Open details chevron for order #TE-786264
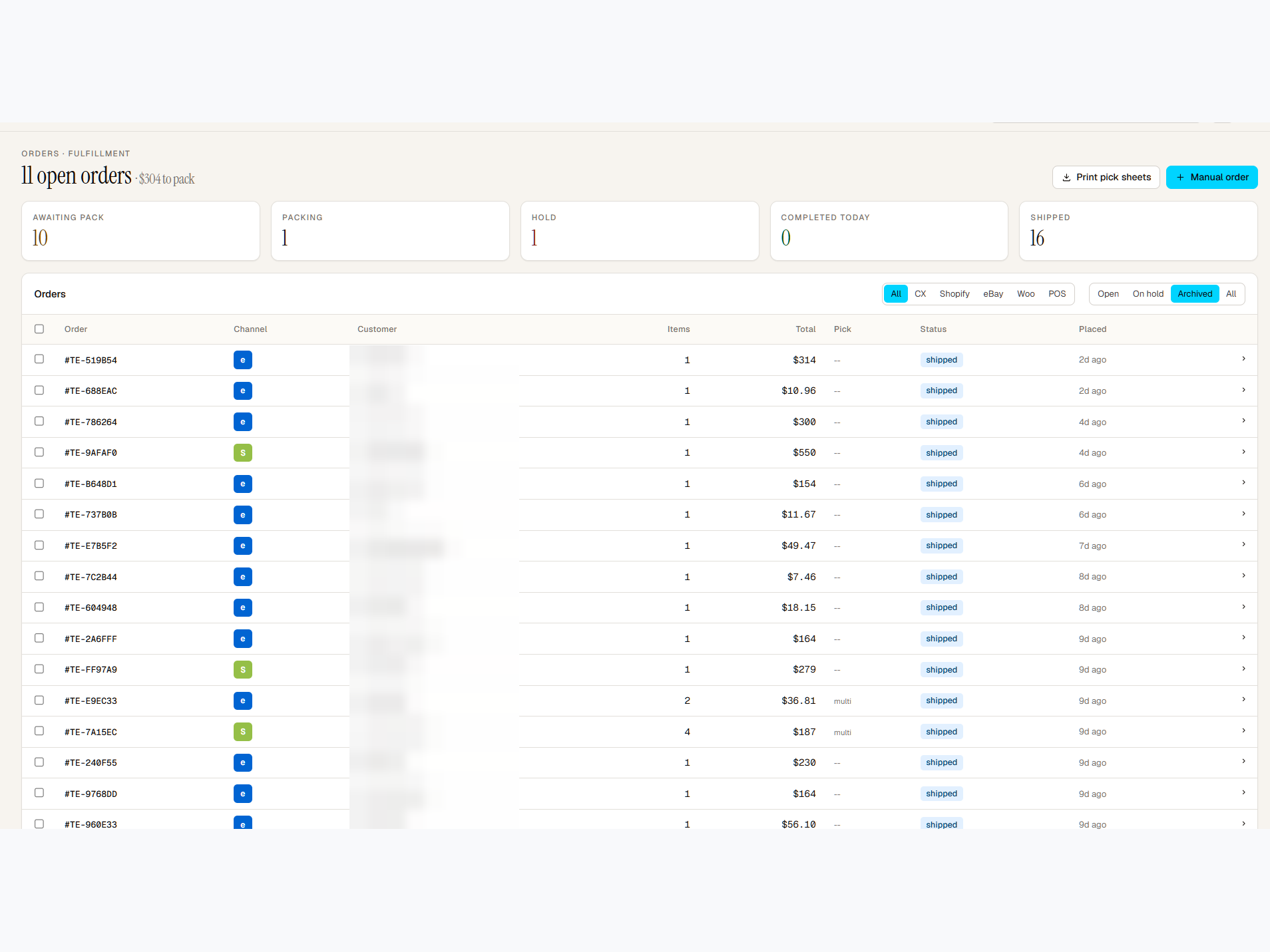Viewport: 1270px width, 952px height. tap(1243, 421)
